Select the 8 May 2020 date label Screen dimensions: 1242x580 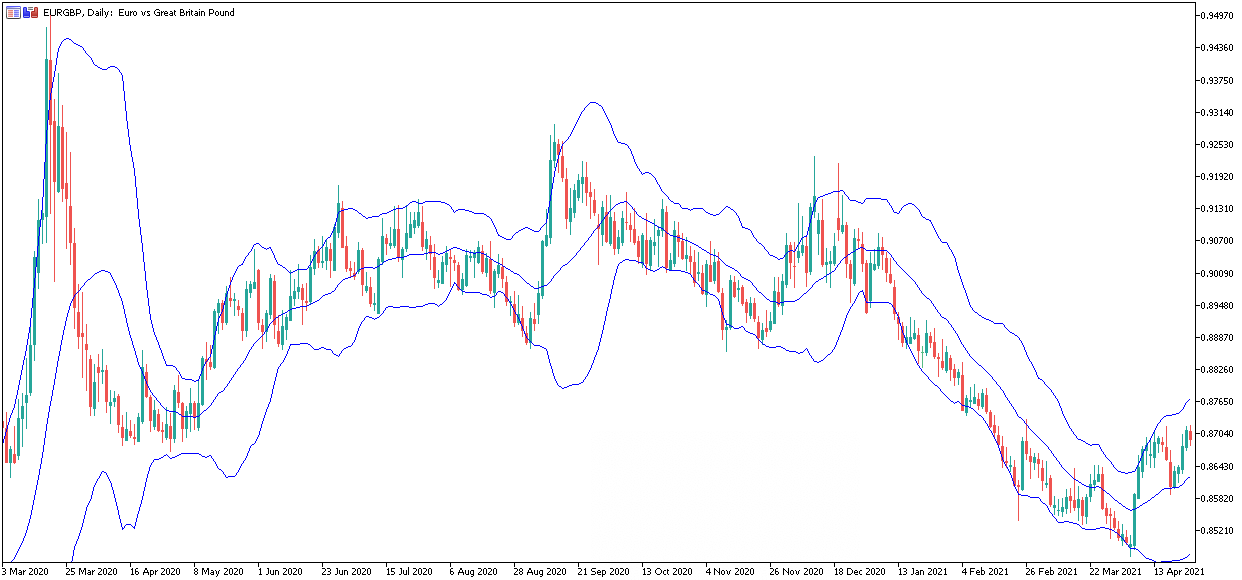coord(219,572)
